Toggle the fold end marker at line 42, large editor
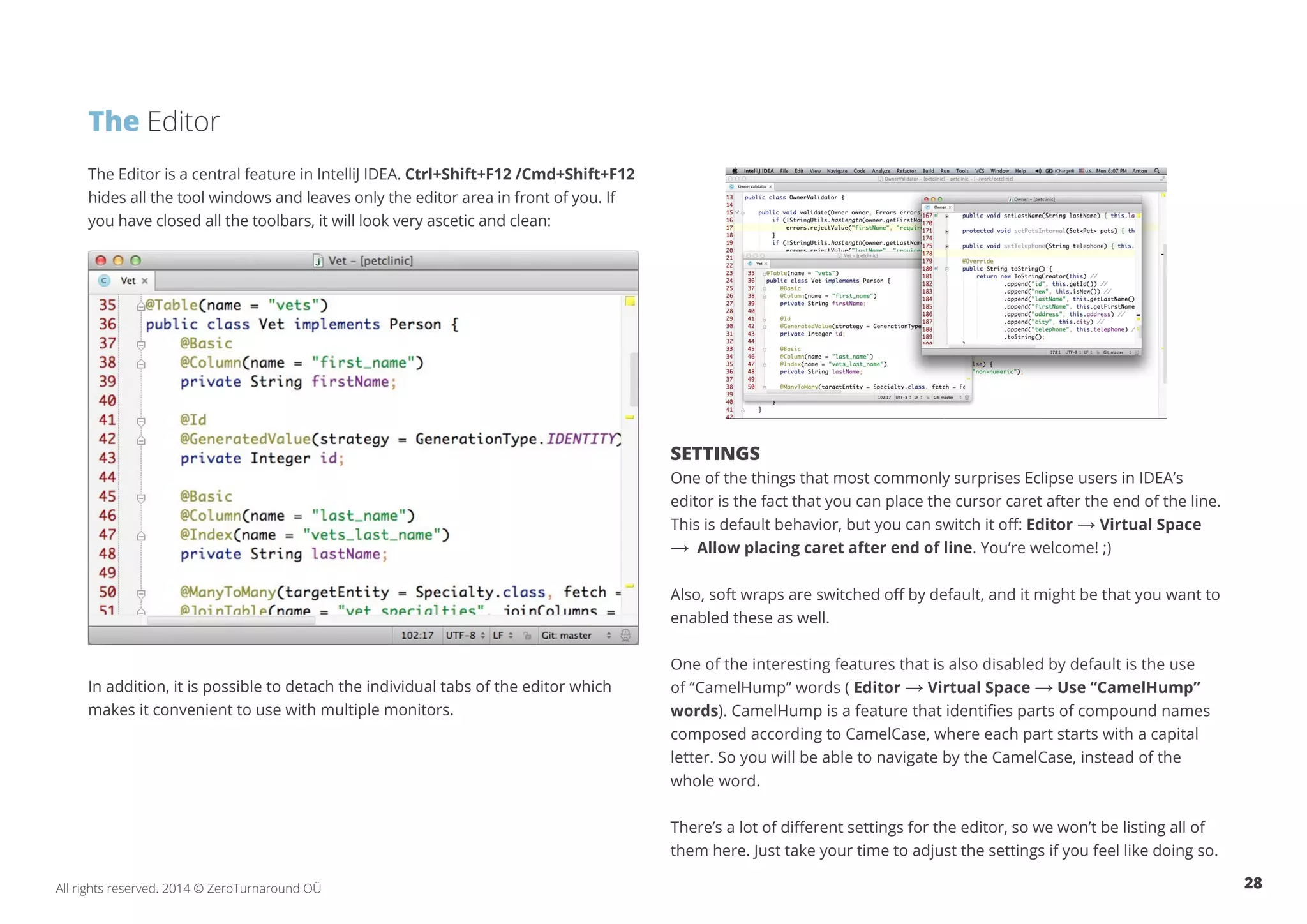1307x924 pixels. pyautogui.click(x=141, y=440)
